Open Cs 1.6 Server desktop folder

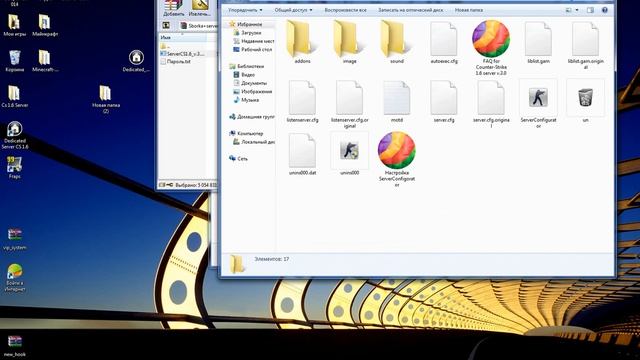click(14, 96)
